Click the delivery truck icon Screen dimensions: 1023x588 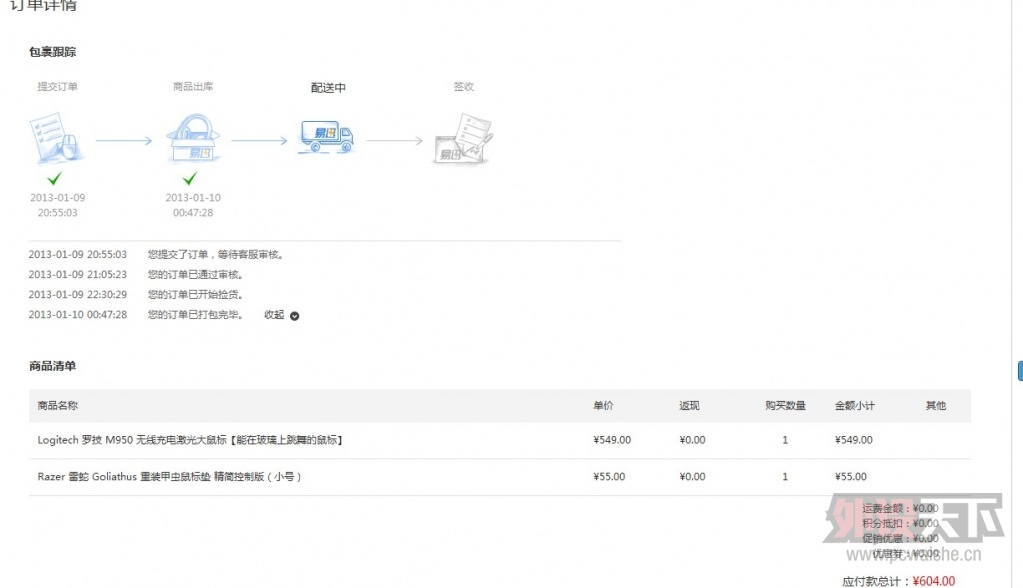327,136
